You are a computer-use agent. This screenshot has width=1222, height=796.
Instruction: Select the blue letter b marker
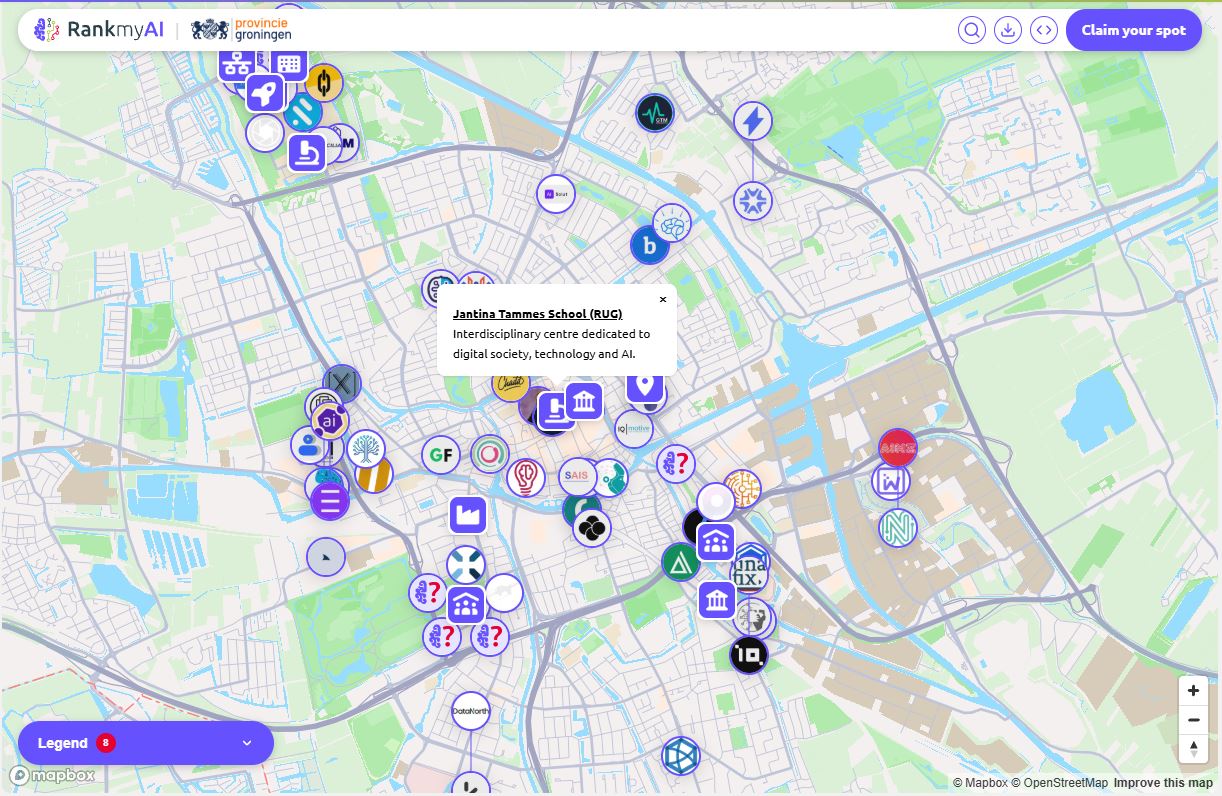click(649, 245)
